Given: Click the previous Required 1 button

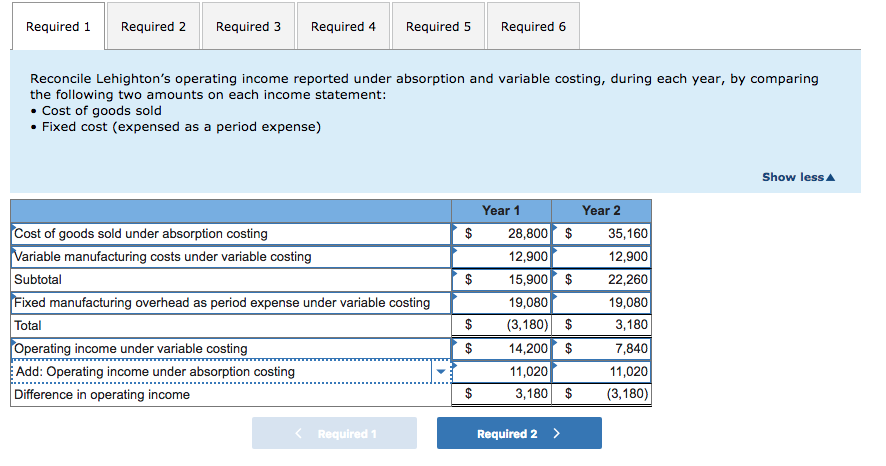Looking at the screenshot, I should pyautogui.click(x=335, y=433).
